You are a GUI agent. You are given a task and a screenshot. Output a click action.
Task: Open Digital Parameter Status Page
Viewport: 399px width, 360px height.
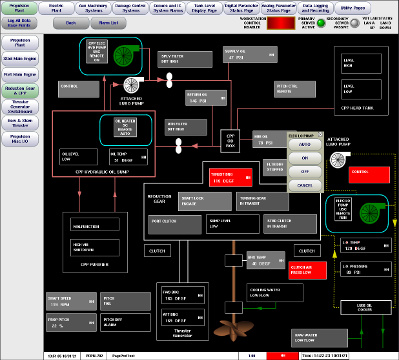click(241, 8)
